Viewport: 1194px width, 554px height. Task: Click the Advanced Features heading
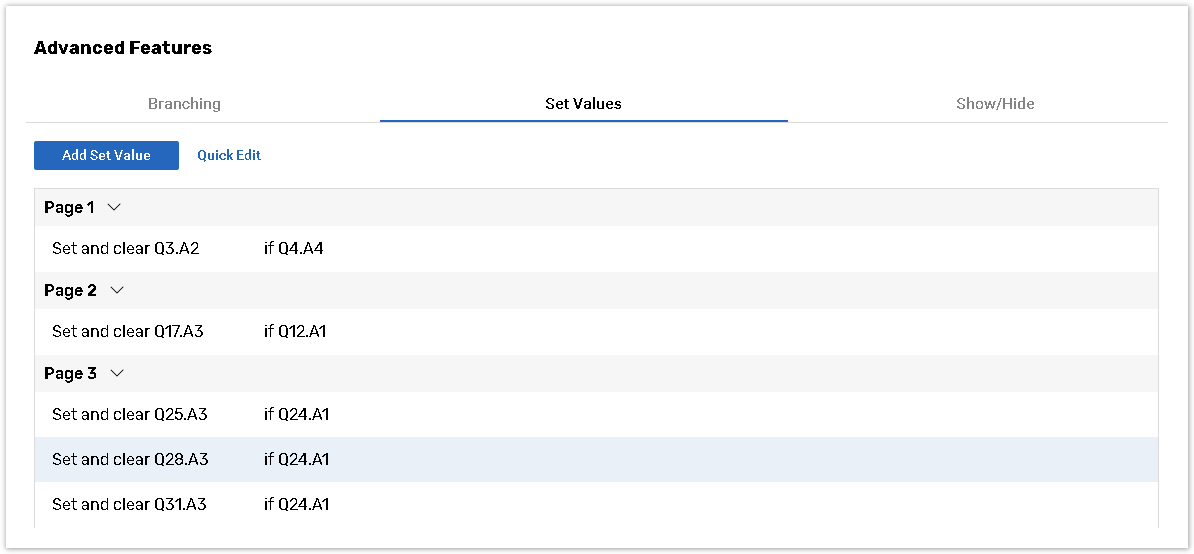(x=123, y=48)
